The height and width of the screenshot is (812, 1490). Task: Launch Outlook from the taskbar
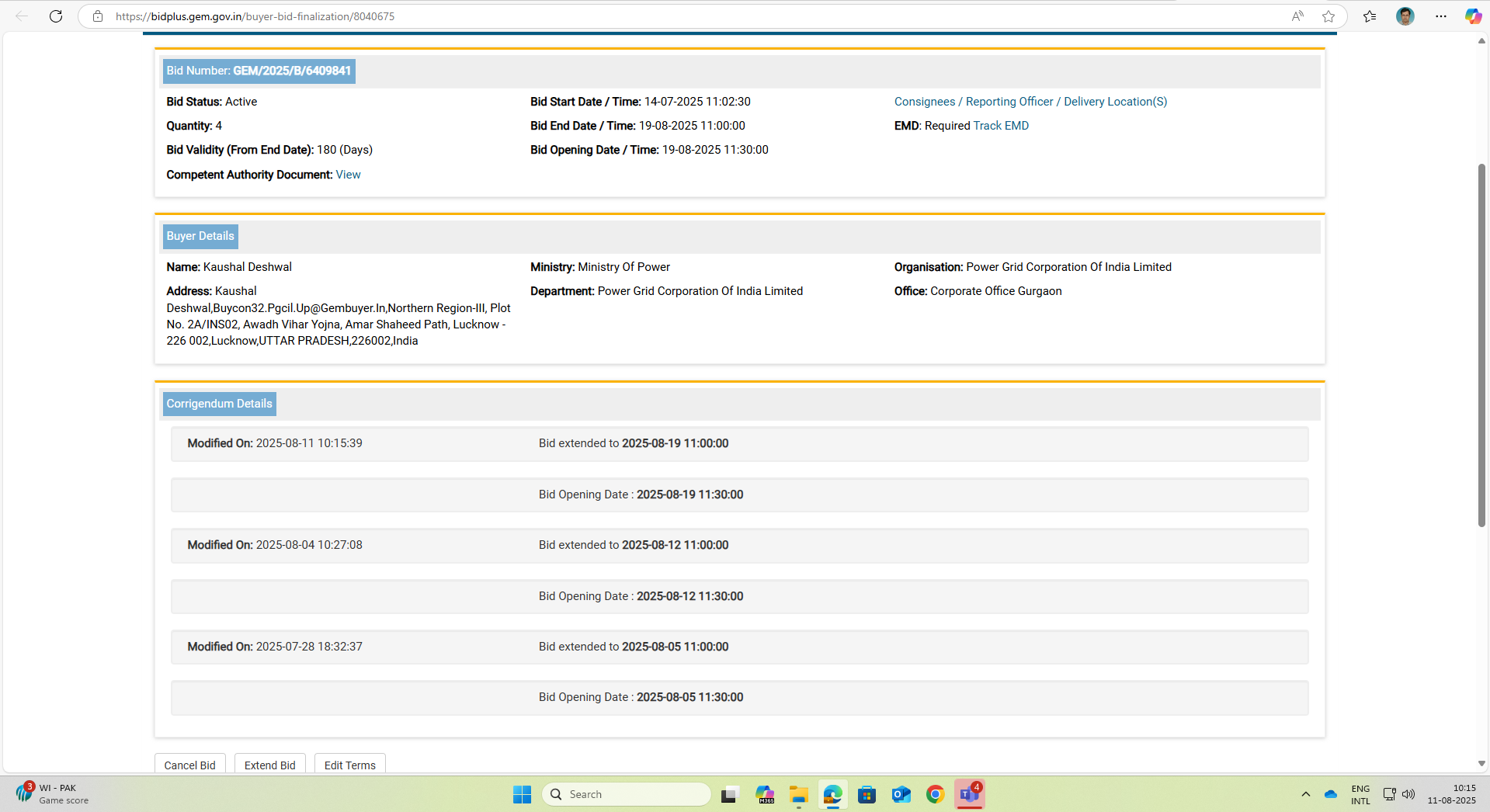coord(901,794)
